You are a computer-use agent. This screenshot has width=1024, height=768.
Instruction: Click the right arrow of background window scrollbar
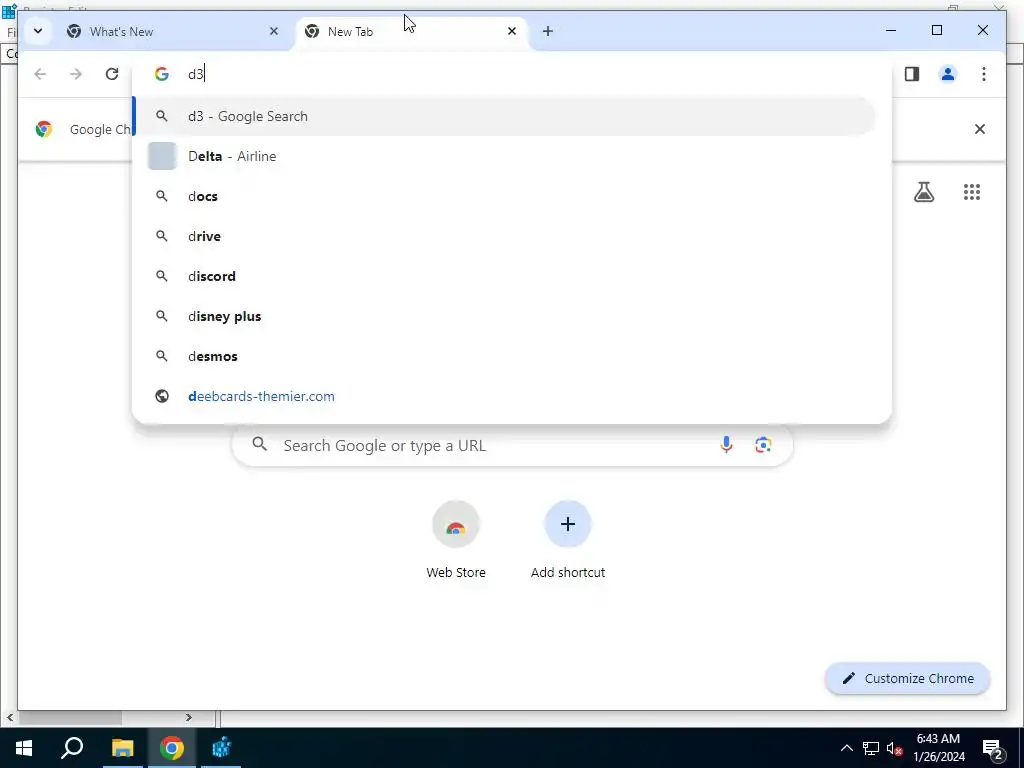[x=189, y=717]
